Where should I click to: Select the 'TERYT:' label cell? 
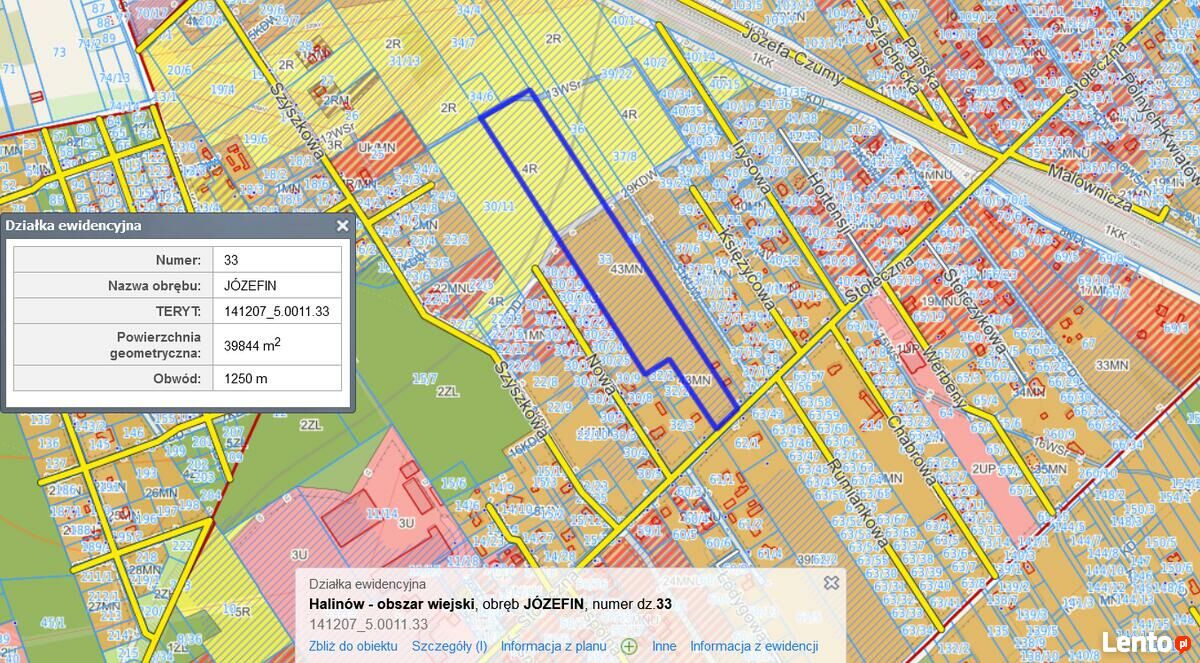click(113, 311)
